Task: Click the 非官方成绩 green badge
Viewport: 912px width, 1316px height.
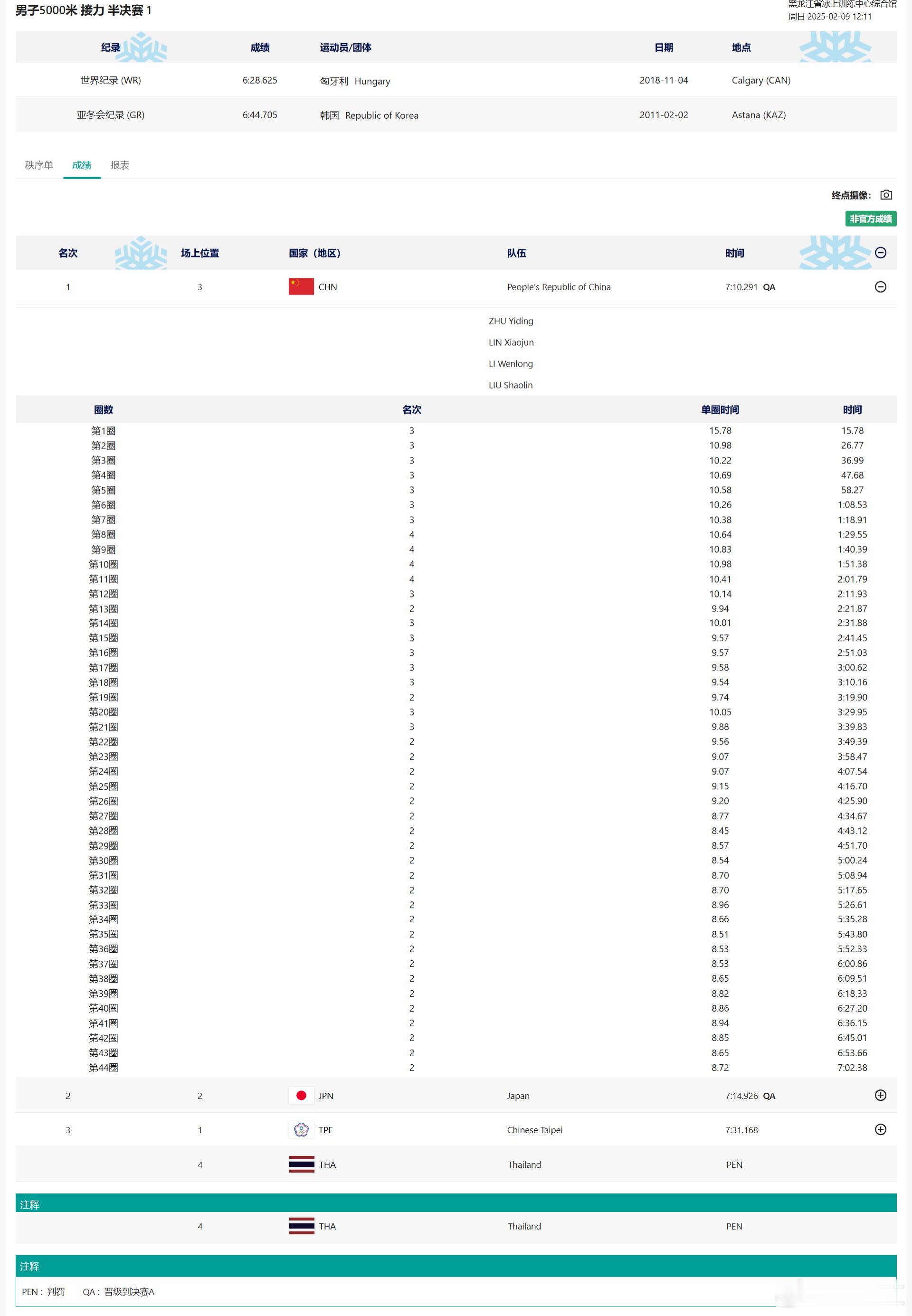Action: click(x=870, y=219)
